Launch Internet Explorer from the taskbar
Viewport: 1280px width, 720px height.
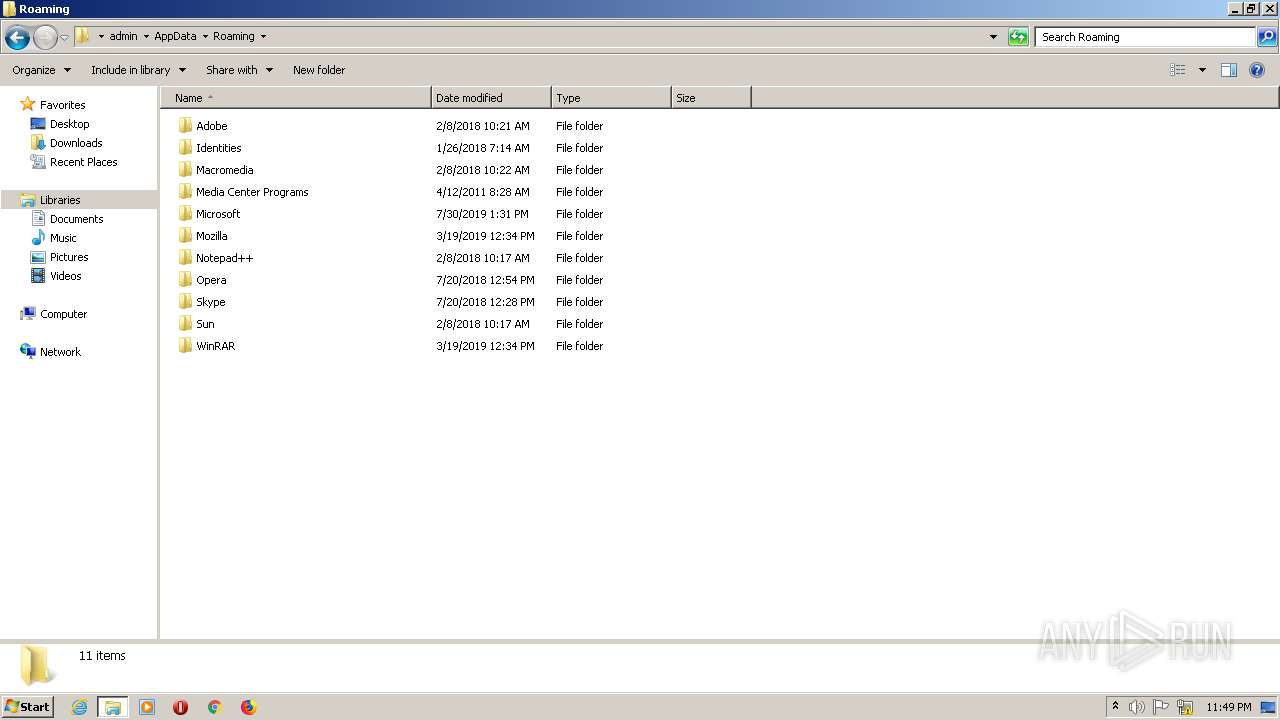coord(79,707)
